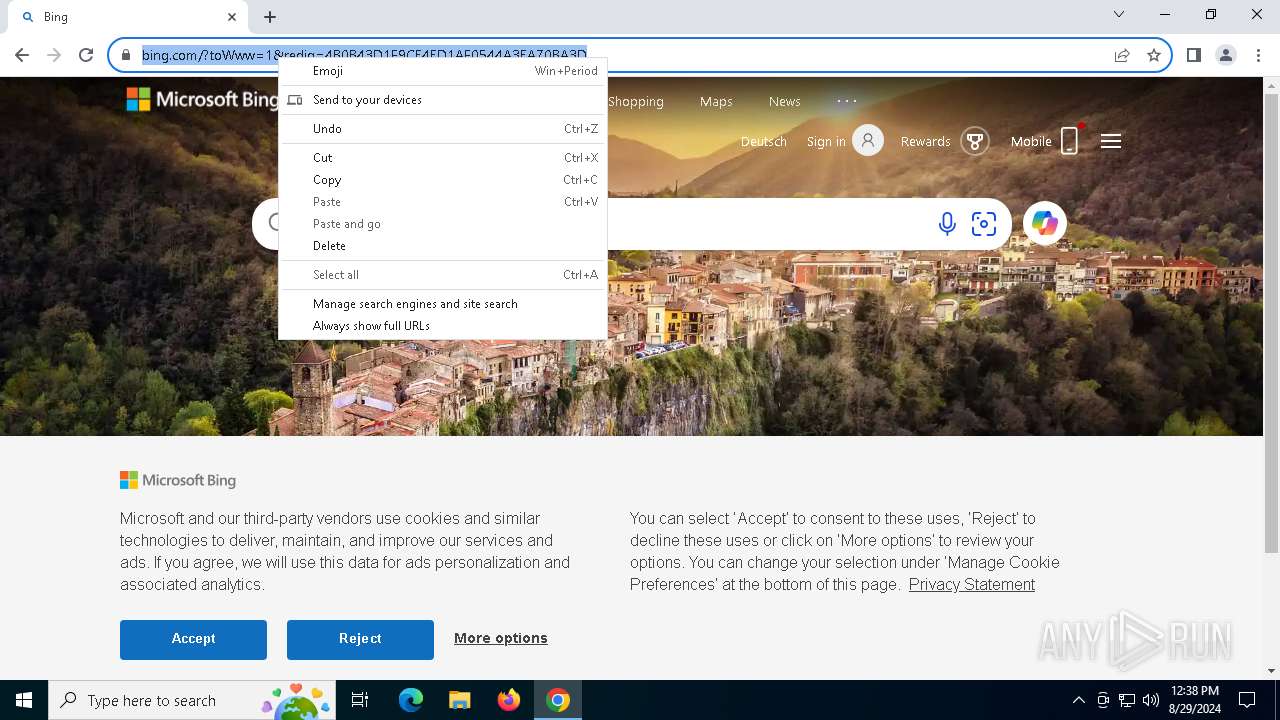Open the Chrome profile avatar

(1226, 55)
